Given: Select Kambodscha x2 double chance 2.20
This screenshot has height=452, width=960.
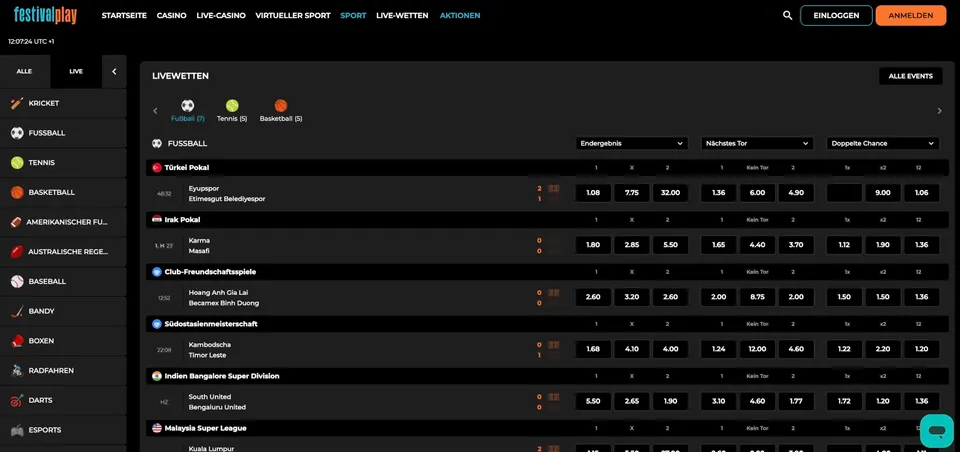Looking at the screenshot, I should (882, 349).
